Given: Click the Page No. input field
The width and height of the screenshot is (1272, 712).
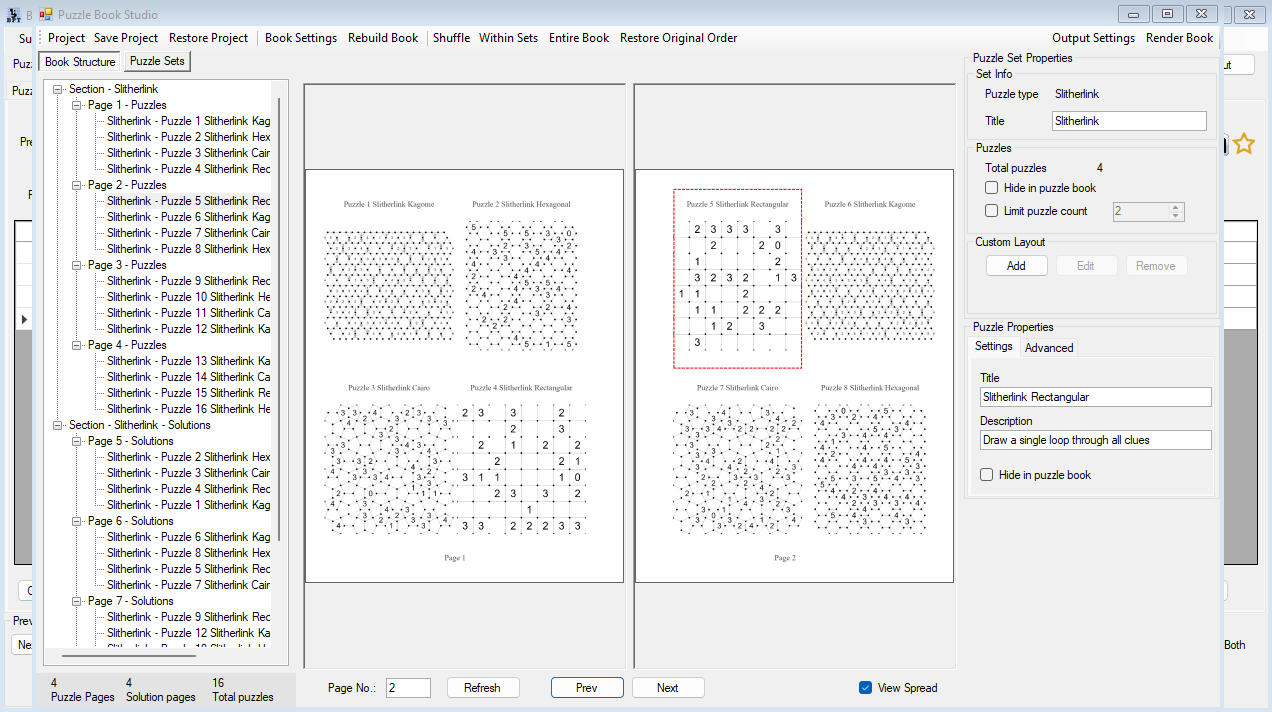Looking at the screenshot, I should coord(408,688).
